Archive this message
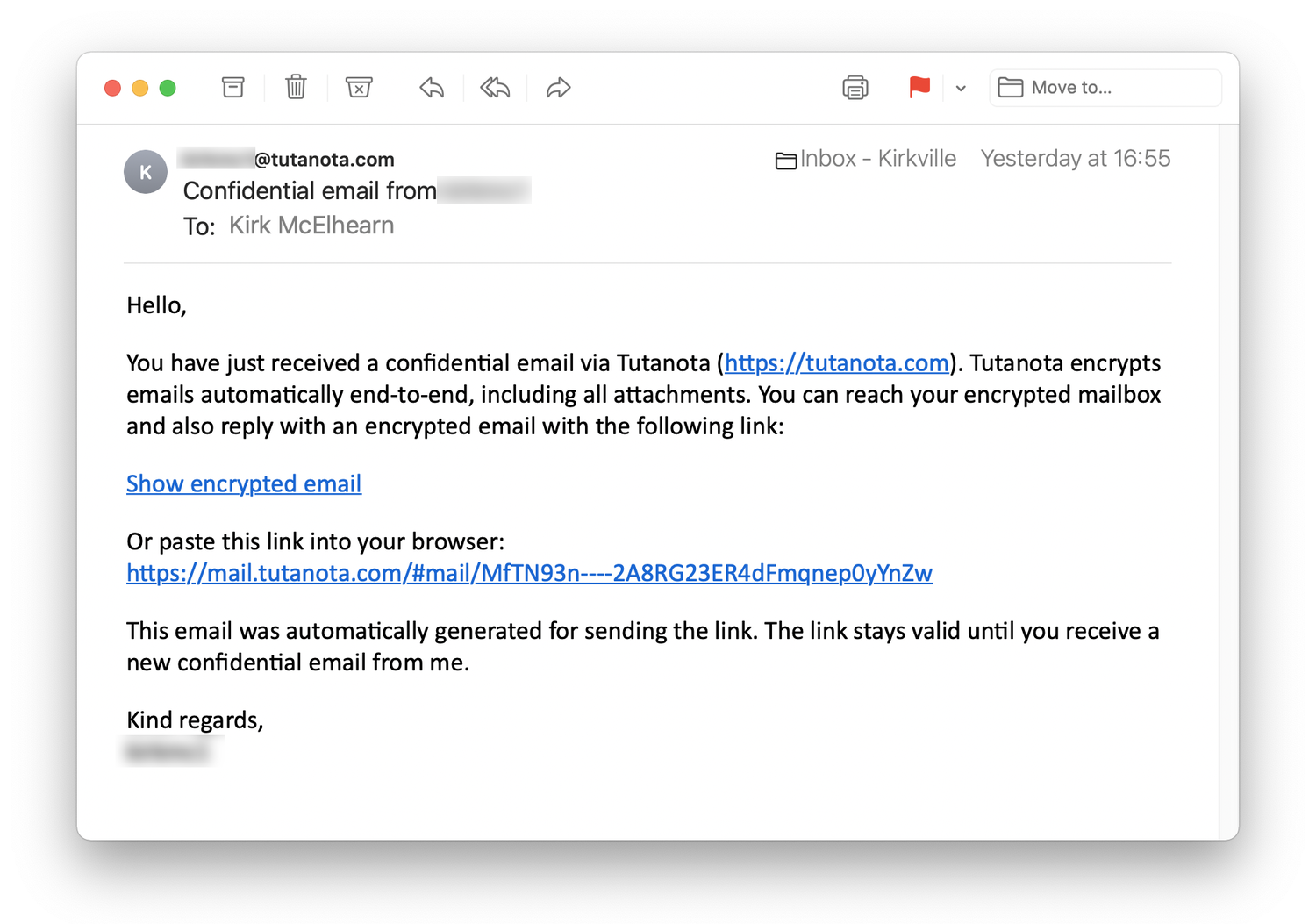Screen dimensions: 1316x924 click(x=232, y=87)
